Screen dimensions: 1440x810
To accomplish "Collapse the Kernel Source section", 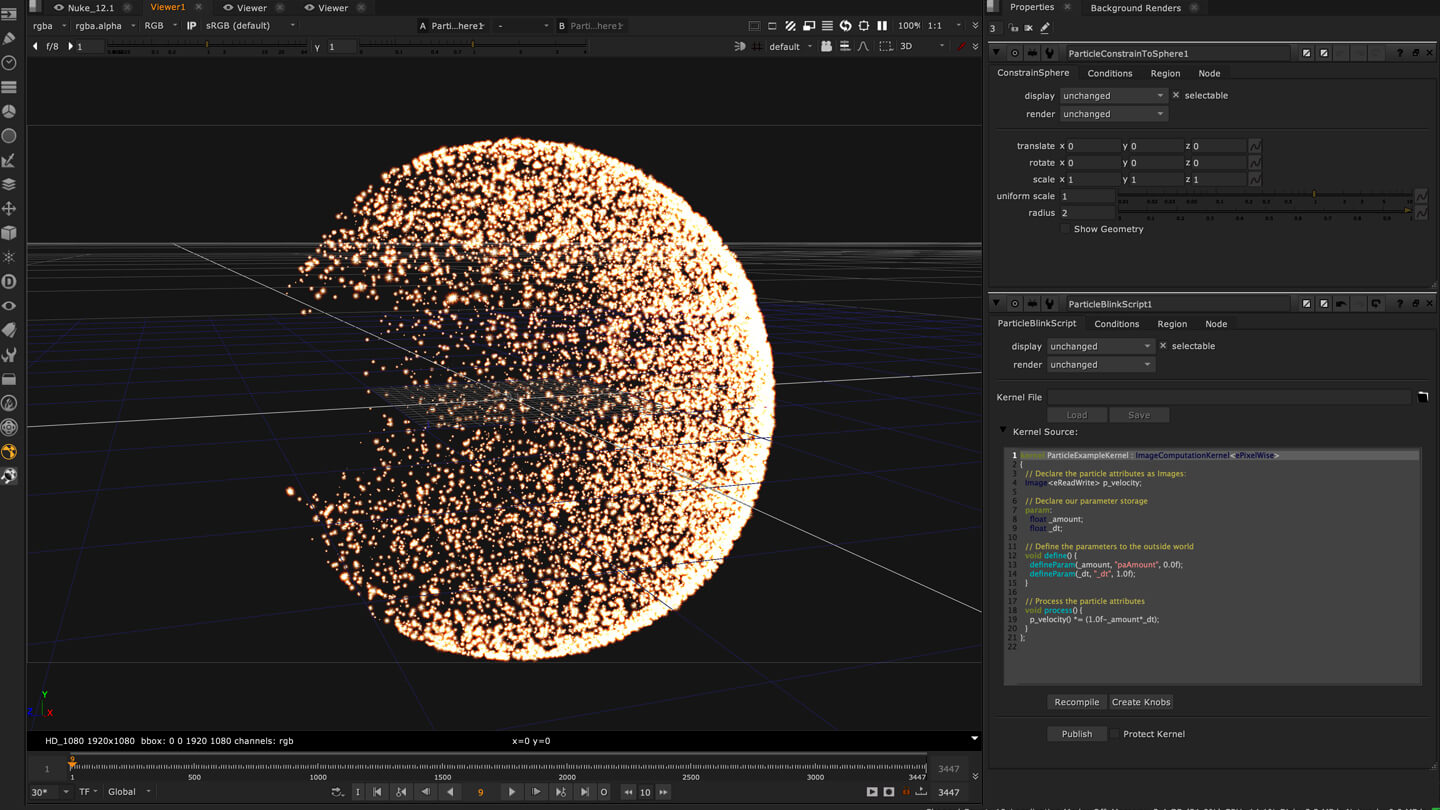I will point(1003,431).
